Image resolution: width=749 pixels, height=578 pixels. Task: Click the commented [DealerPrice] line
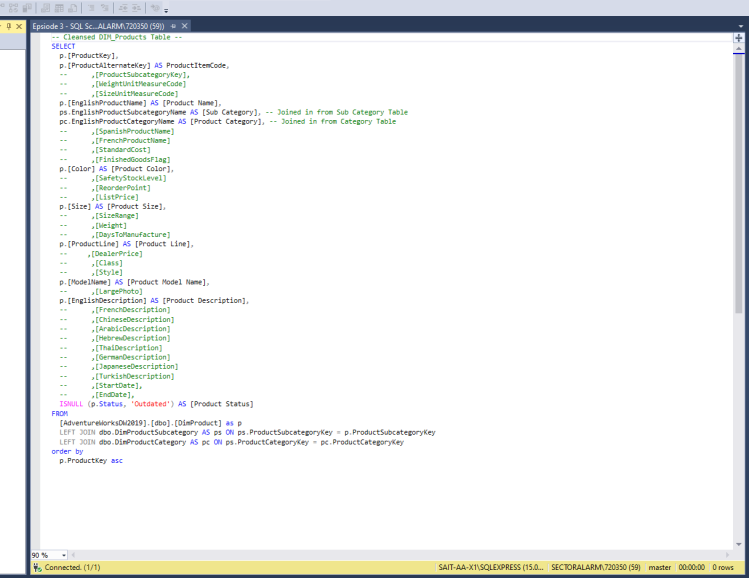point(101,254)
